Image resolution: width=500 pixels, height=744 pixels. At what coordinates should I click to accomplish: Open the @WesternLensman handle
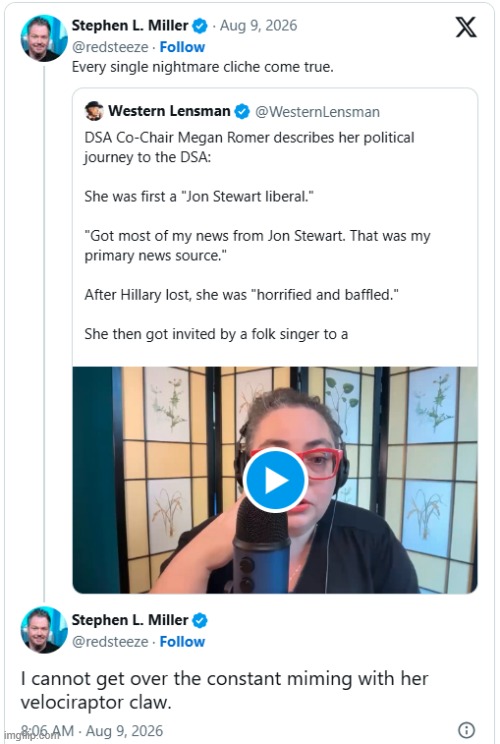(317, 112)
